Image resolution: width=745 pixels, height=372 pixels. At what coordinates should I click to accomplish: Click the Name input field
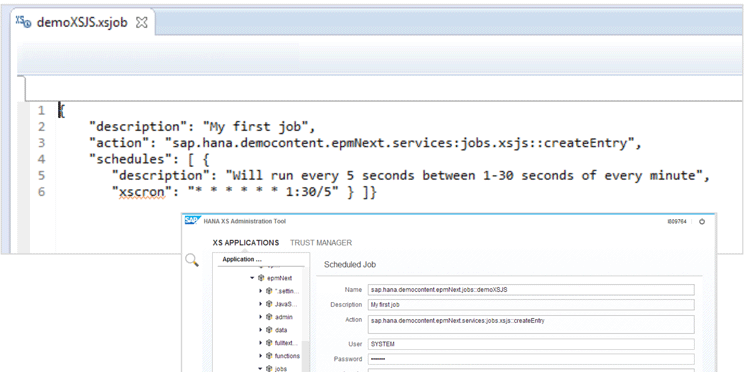click(531, 290)
